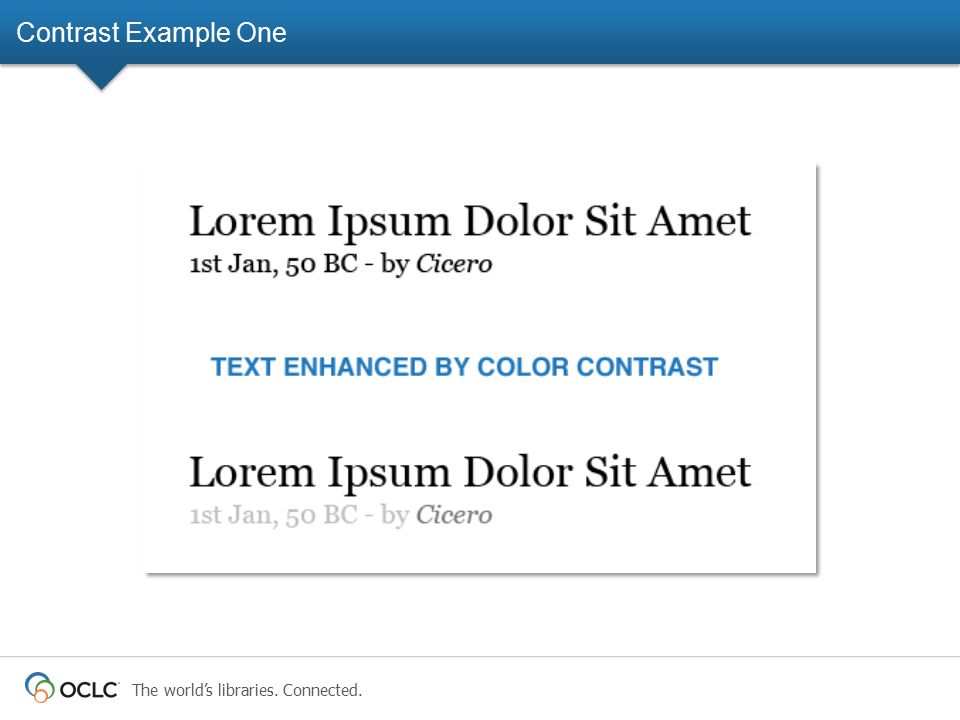This screenshot has width=960, height=720.
Task: Click the top Lorem Ipsum Dolor Sit Amet heading
Action: pyautogui.click(x=470, y=222)
